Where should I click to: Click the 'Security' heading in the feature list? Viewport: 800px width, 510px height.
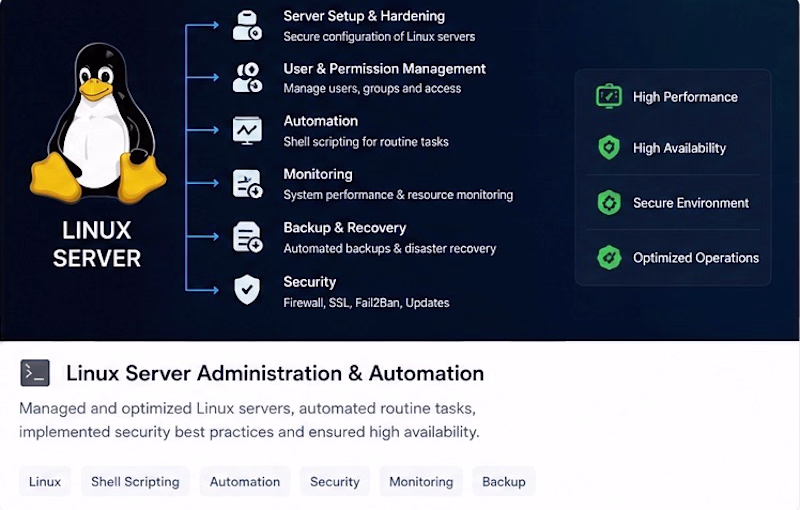[310, 282]
